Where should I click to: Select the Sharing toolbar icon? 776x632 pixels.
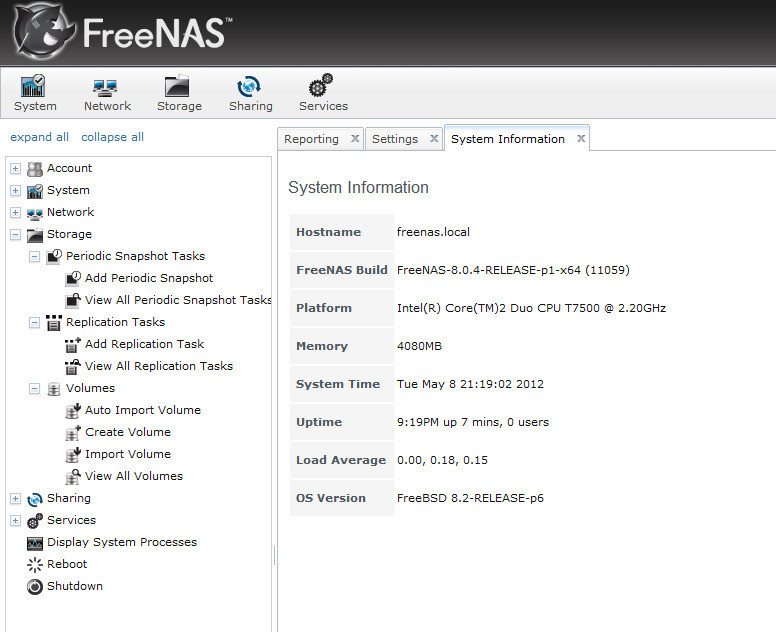click(x=250, y=87)
